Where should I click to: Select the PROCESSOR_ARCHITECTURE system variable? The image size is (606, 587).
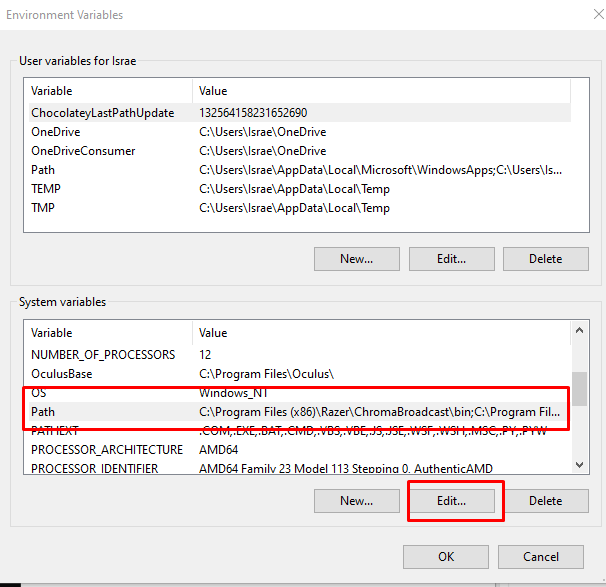pyautogui.click(x=107, y=450)
